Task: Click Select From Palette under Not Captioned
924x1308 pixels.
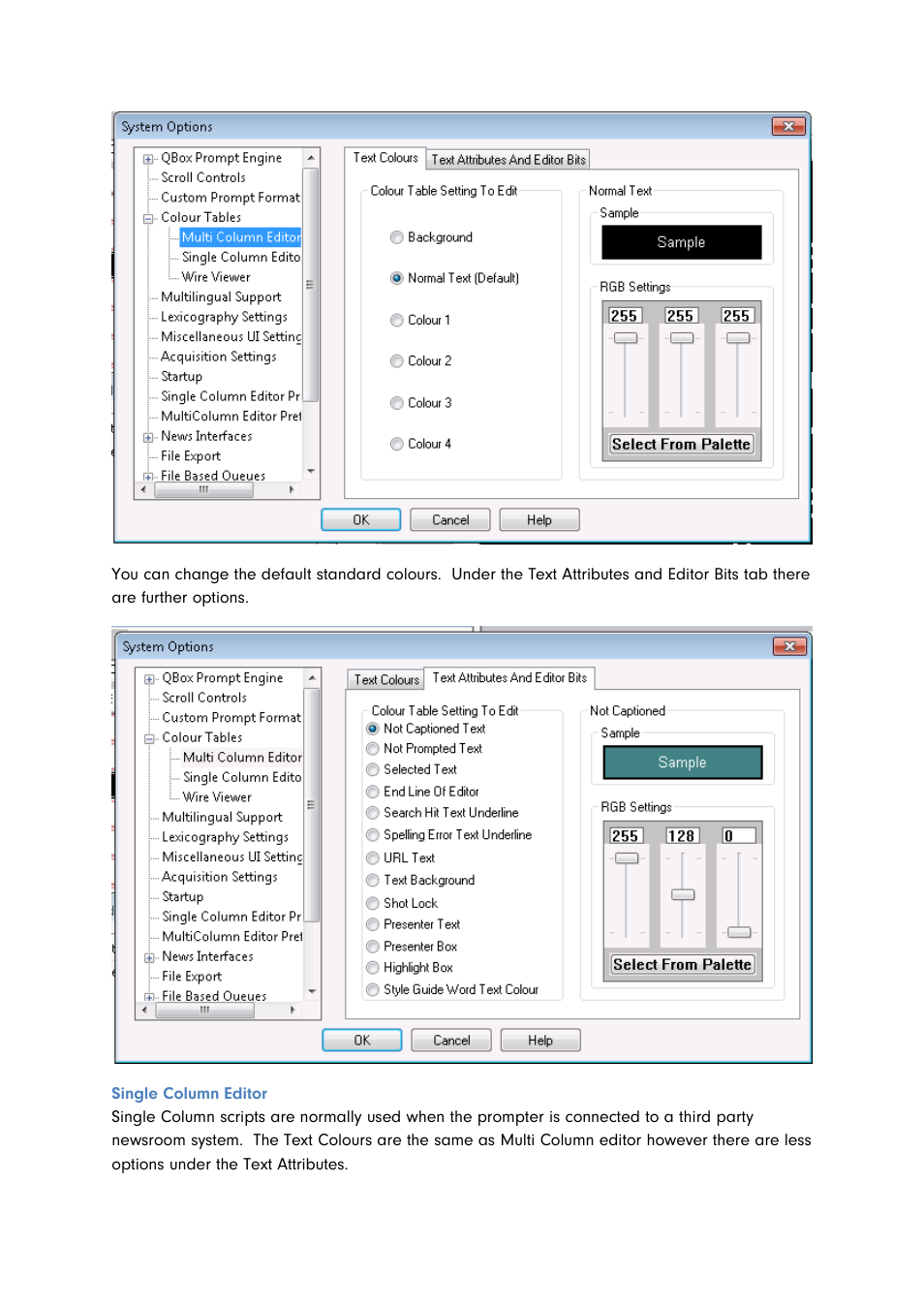Action: 682,964
